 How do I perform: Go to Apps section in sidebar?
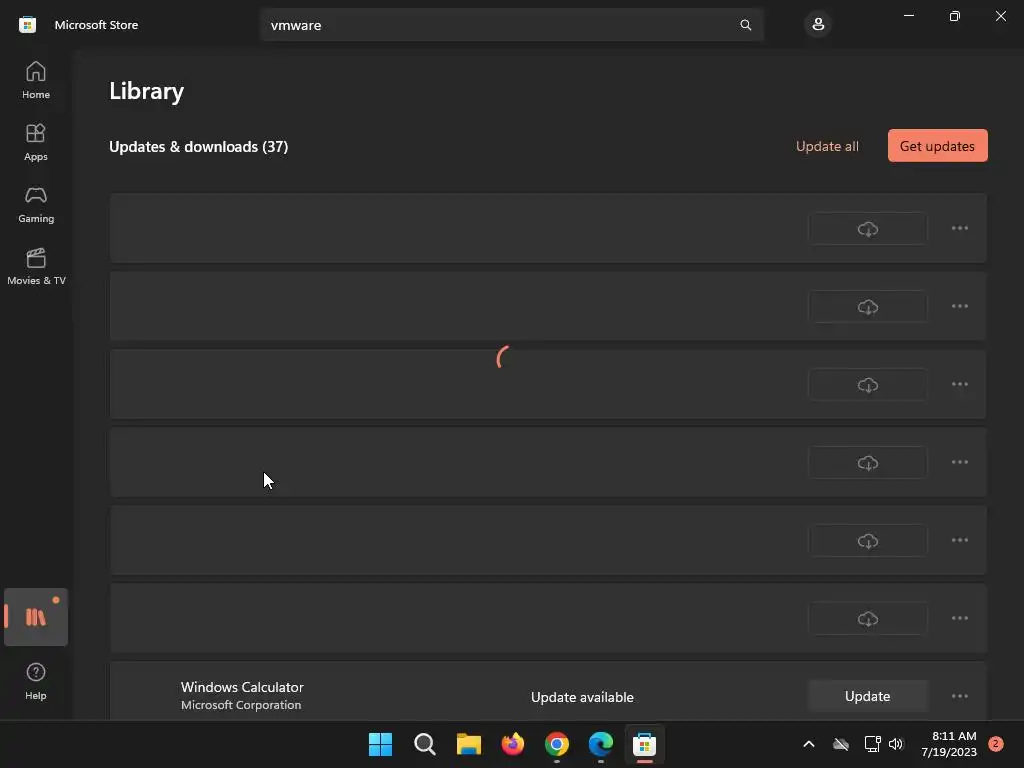(36, 142)
